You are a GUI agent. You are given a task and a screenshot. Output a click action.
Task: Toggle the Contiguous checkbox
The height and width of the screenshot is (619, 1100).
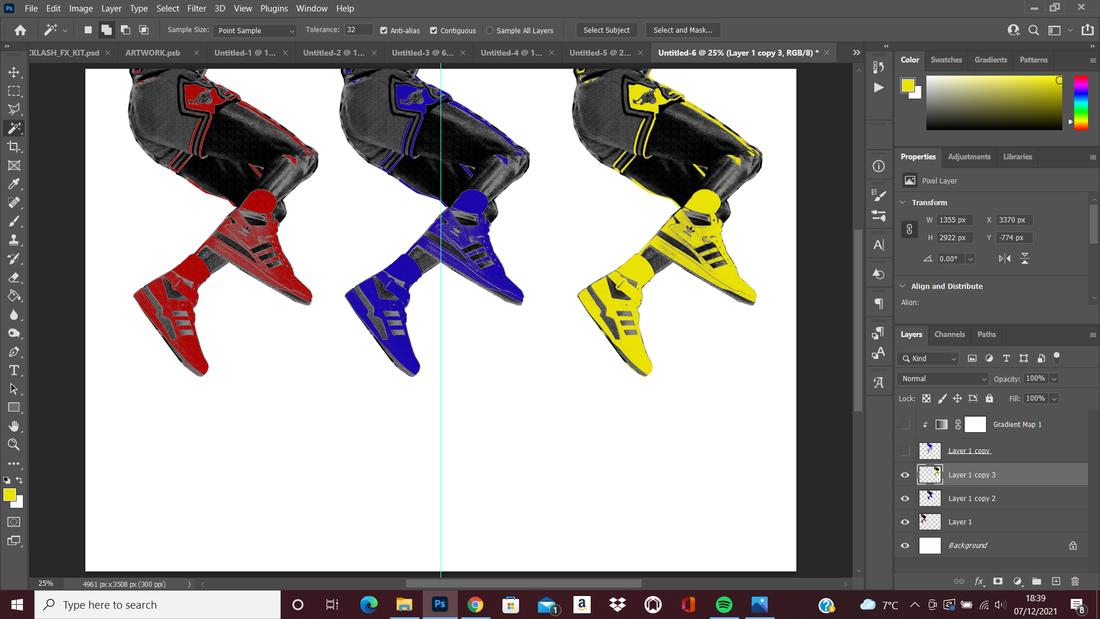tap(434, 30)
